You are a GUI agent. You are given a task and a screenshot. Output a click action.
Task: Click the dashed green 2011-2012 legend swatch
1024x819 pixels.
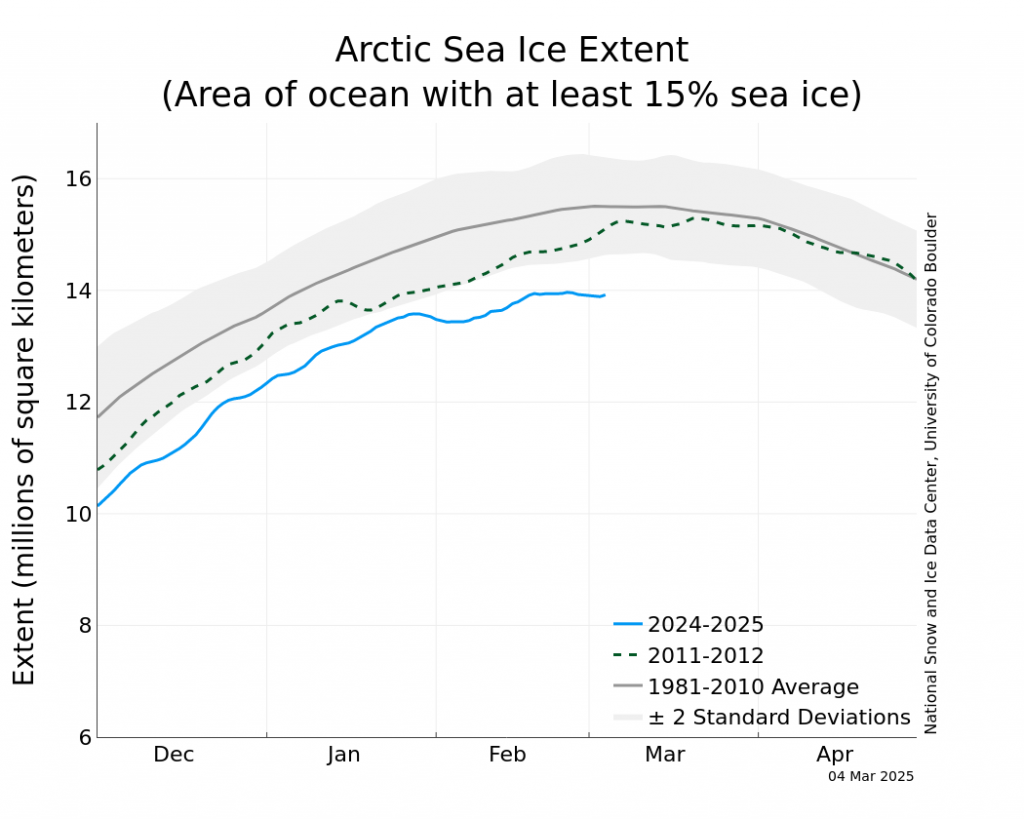click(x=628, y=655)
